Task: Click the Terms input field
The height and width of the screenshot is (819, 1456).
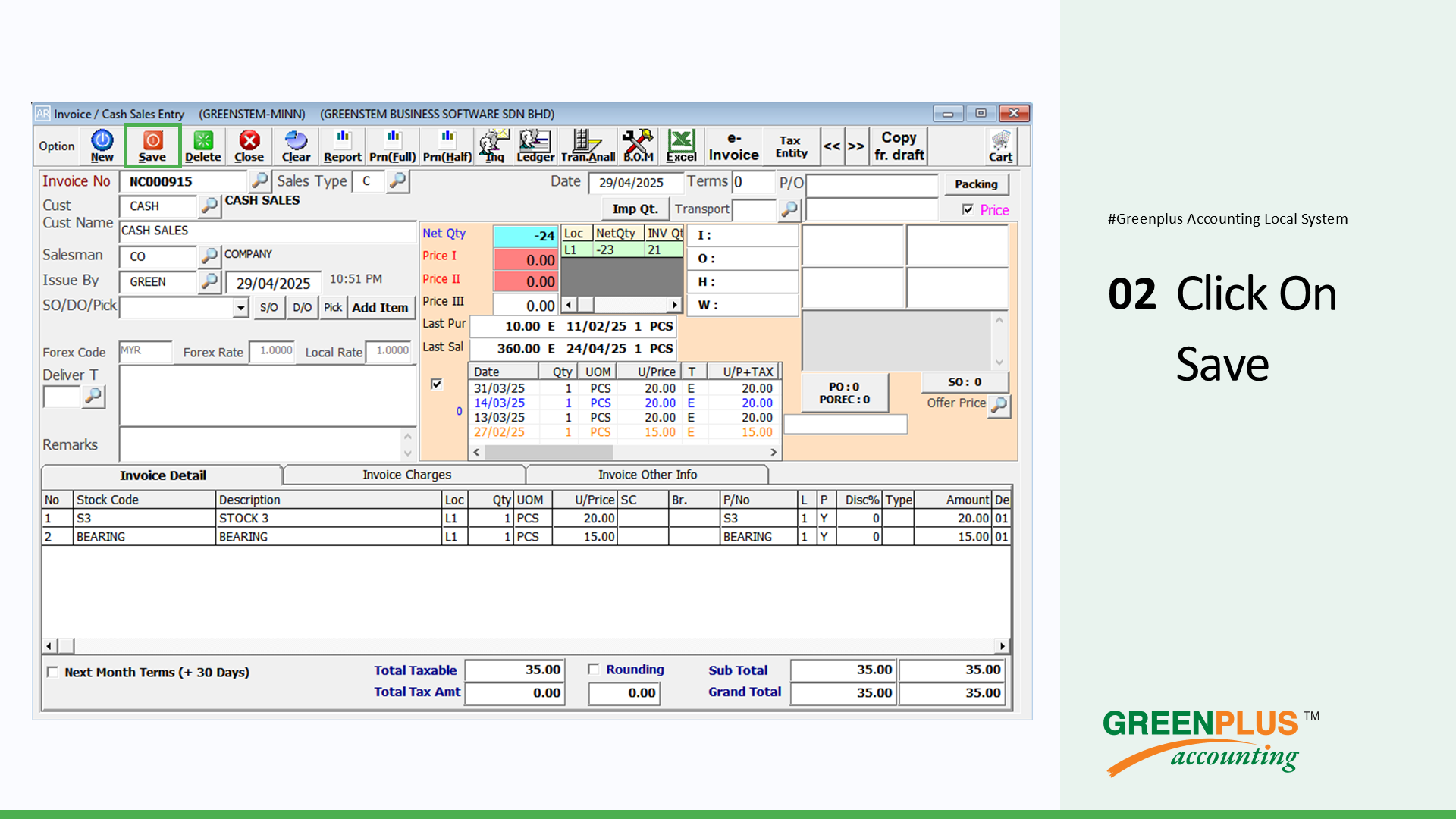Action: tap(752, 182)
